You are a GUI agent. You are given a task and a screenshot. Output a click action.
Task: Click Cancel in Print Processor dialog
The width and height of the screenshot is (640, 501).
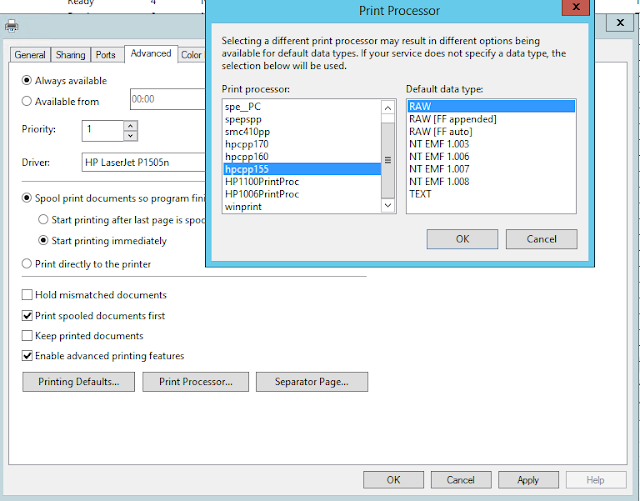click(542, 239)
